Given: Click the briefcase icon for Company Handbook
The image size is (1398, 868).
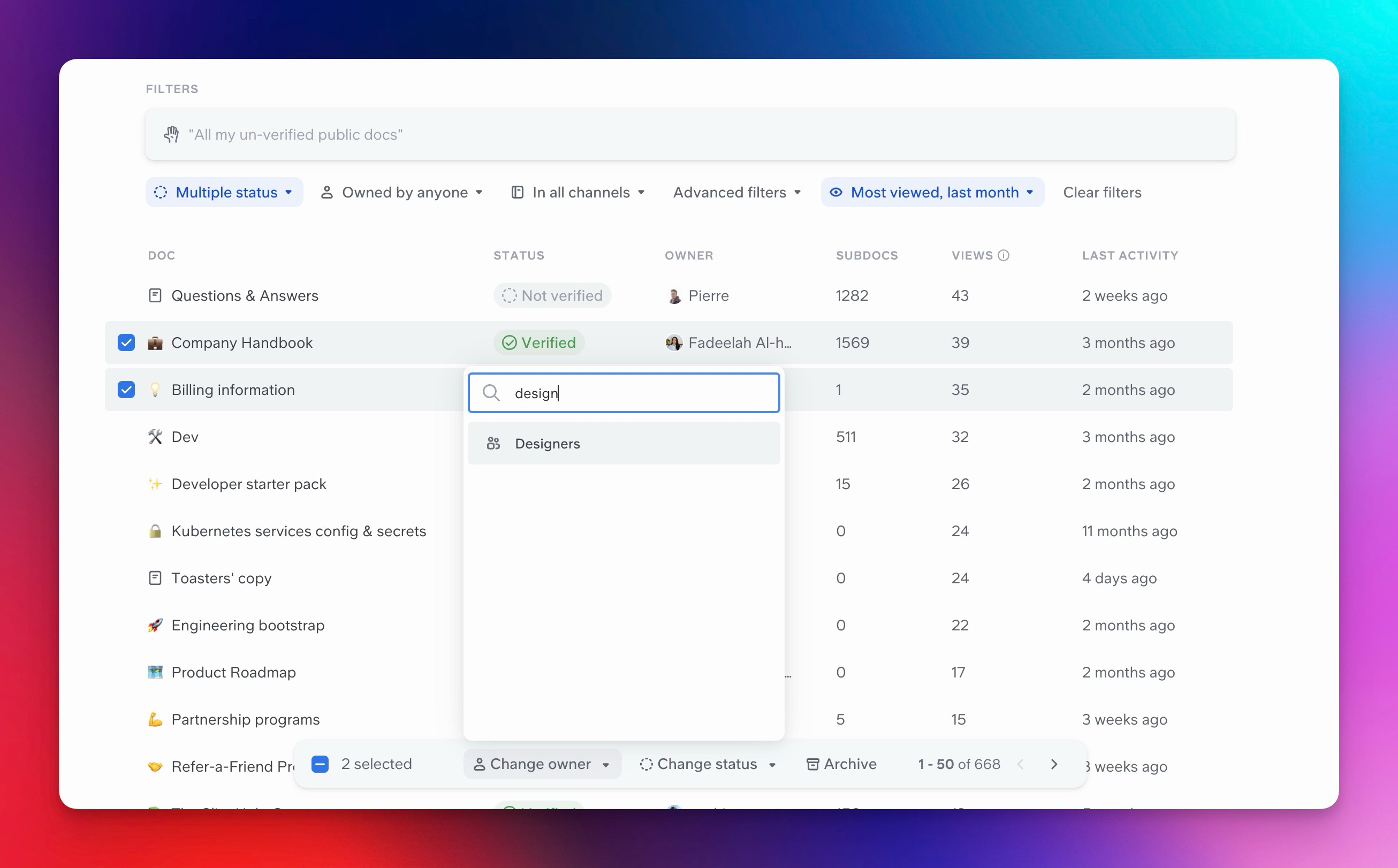Looking at the screenshot, I should pos(155,344).
